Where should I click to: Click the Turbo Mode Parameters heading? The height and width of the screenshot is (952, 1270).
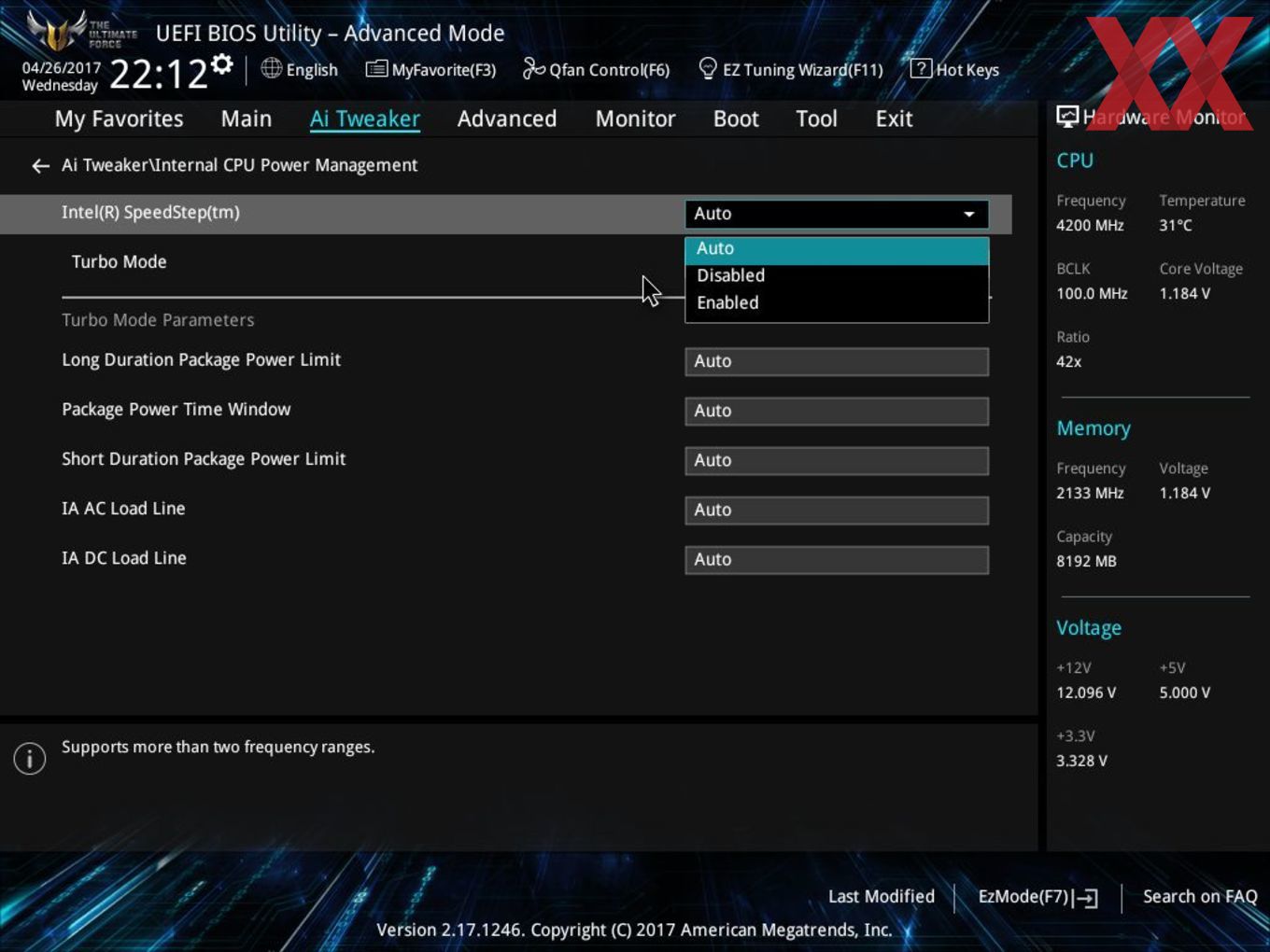click(158, 320)
